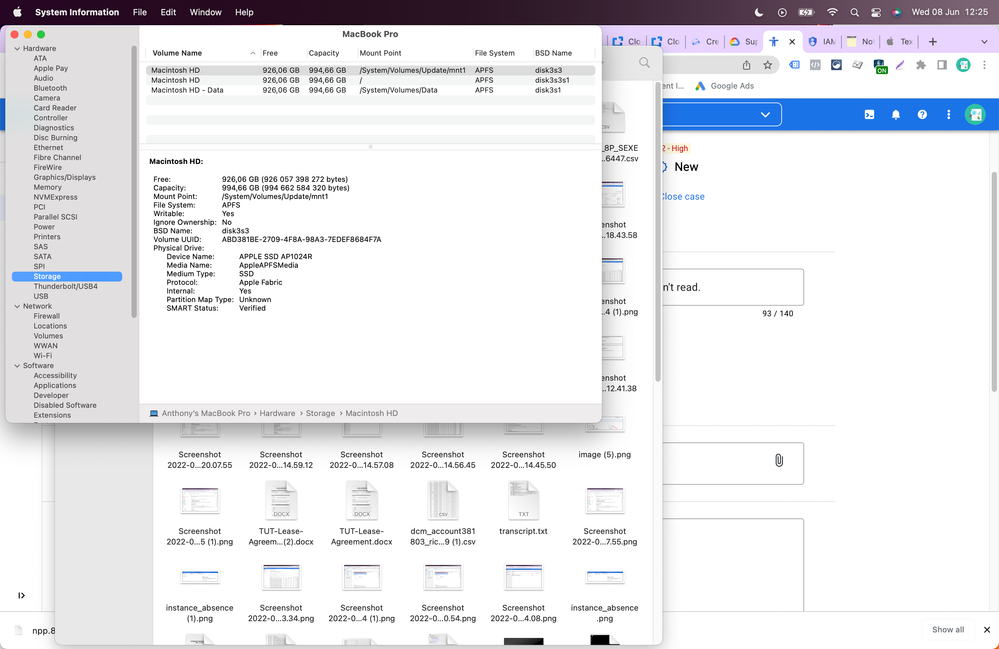Viewport: 999px width, 649px height.
Task: Close the active Chrome tab
Action: 792,41
